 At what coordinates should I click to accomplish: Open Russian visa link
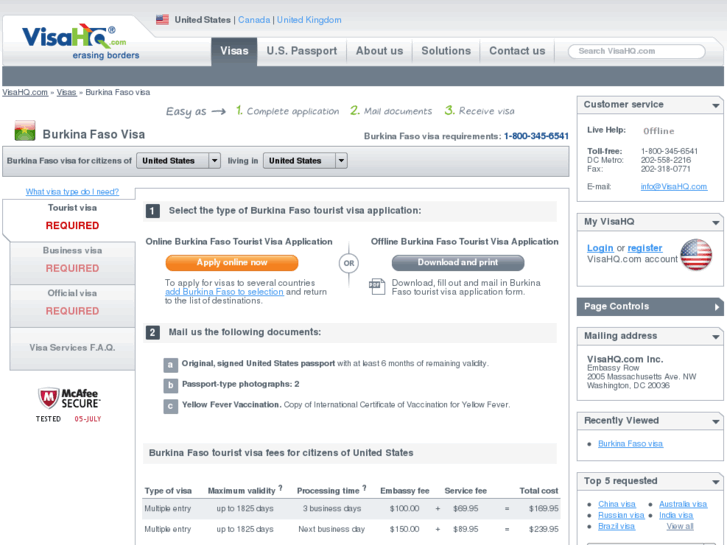(621, 515)
